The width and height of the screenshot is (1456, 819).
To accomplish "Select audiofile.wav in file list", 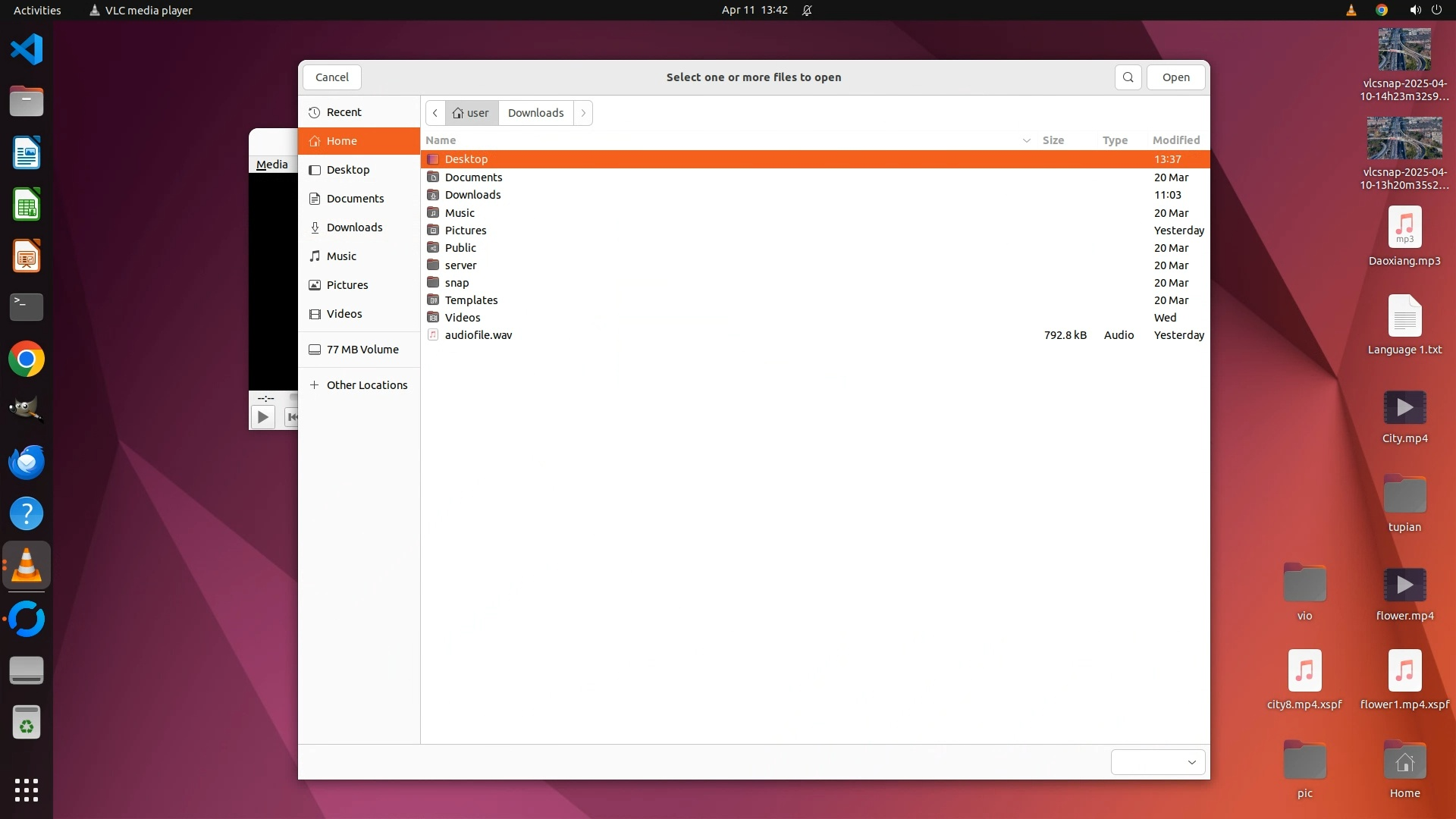I will 478,335.
